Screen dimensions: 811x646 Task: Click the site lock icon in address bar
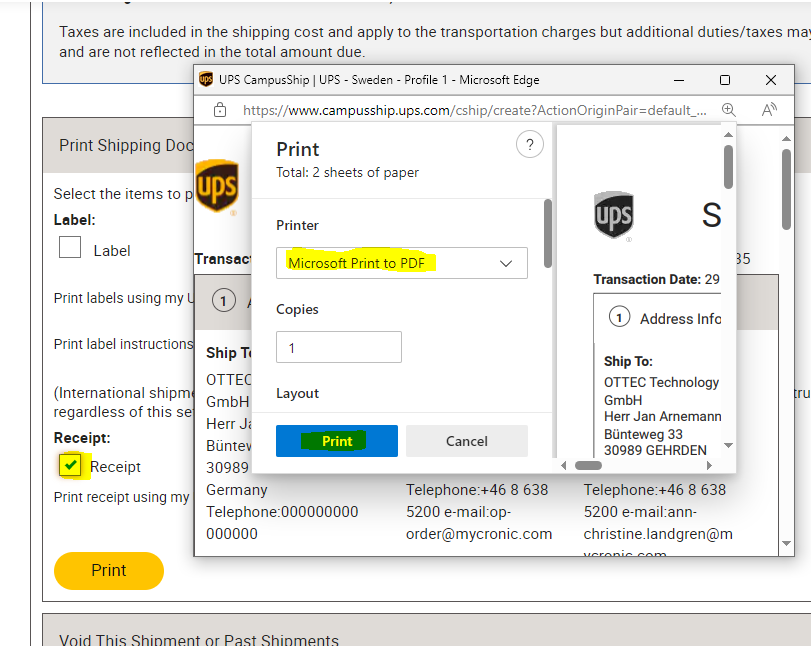pyautogui.click(x=220, y=110)
